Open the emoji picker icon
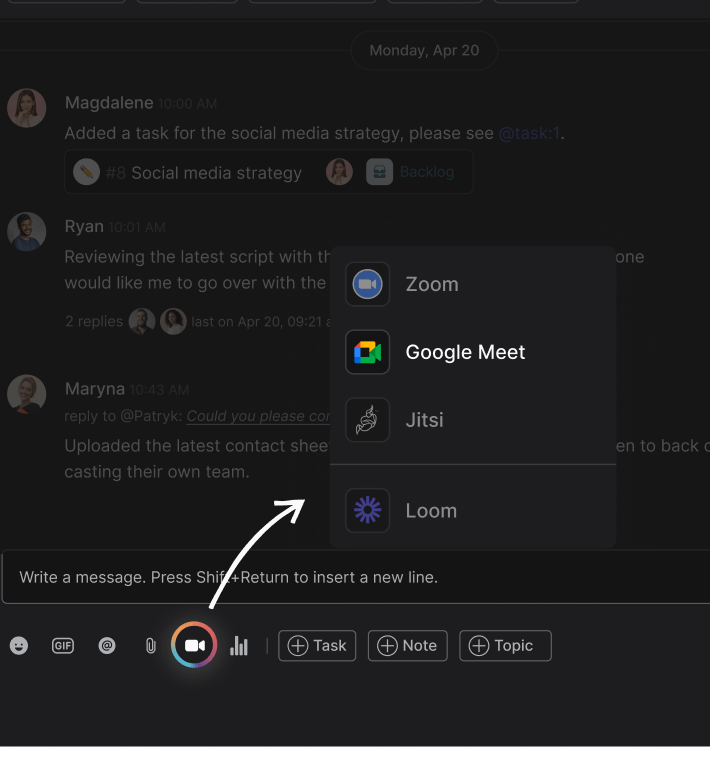Viewport: 710px width, 763px height. (19, 646)
